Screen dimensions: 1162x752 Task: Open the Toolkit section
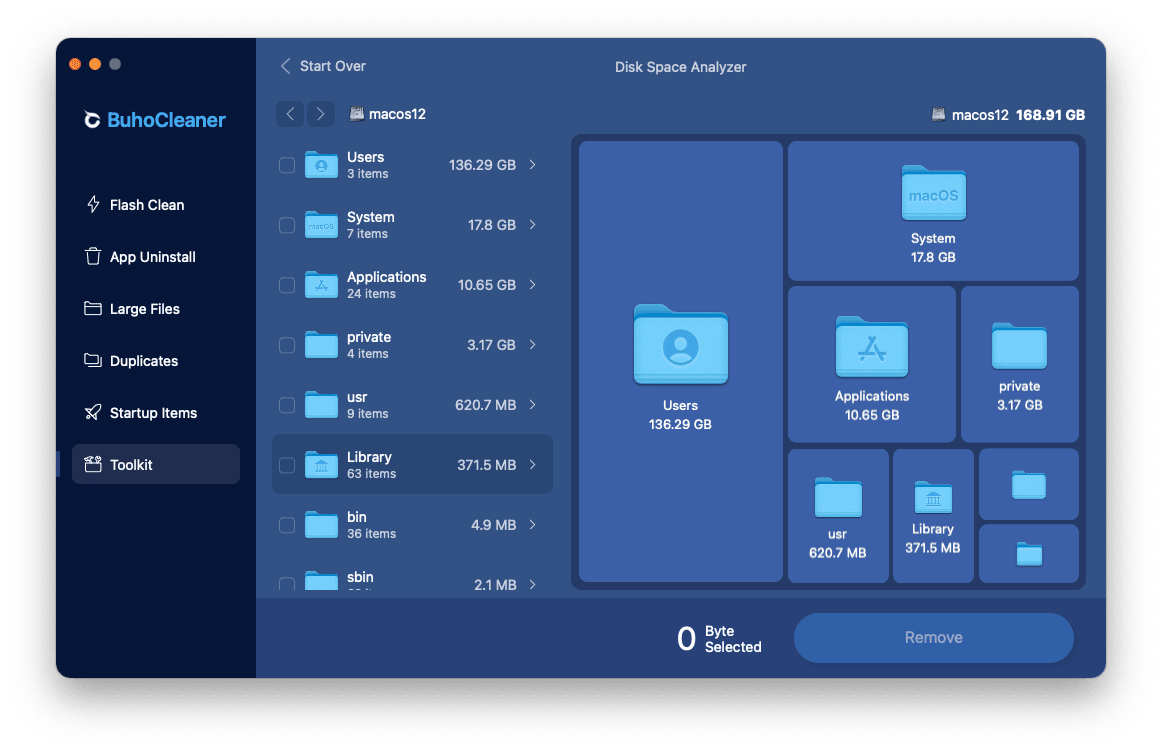click(x=137, y=464)
